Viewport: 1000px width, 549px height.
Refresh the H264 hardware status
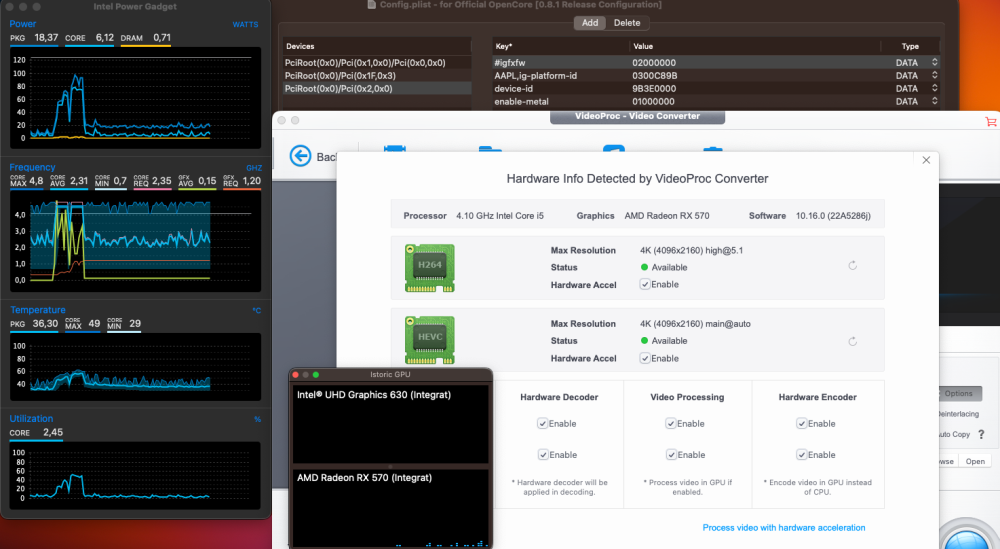click(x=853, y=265)
